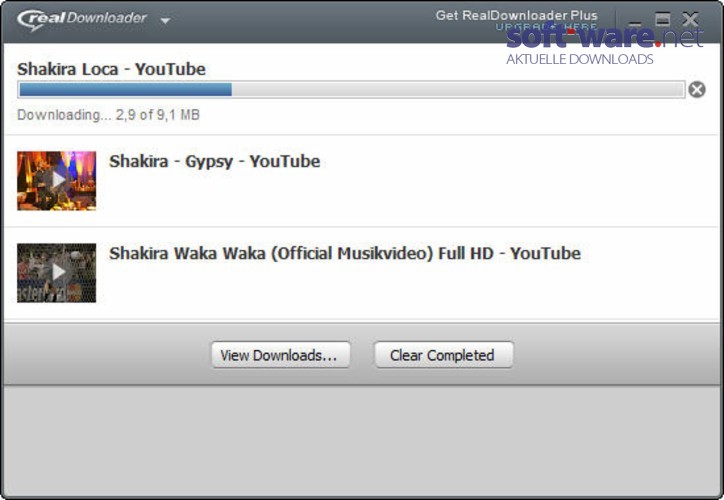Image resolution: width=724 pixels, height=500 pixels.
Task: Play the Shakira - Gypsy video thumbnail
Action: coord(57,181)
